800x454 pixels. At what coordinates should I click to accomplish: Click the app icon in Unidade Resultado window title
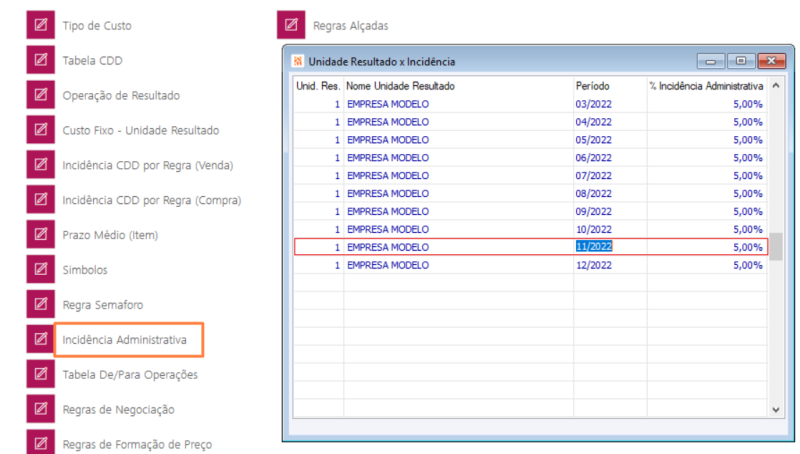point(297,61)
